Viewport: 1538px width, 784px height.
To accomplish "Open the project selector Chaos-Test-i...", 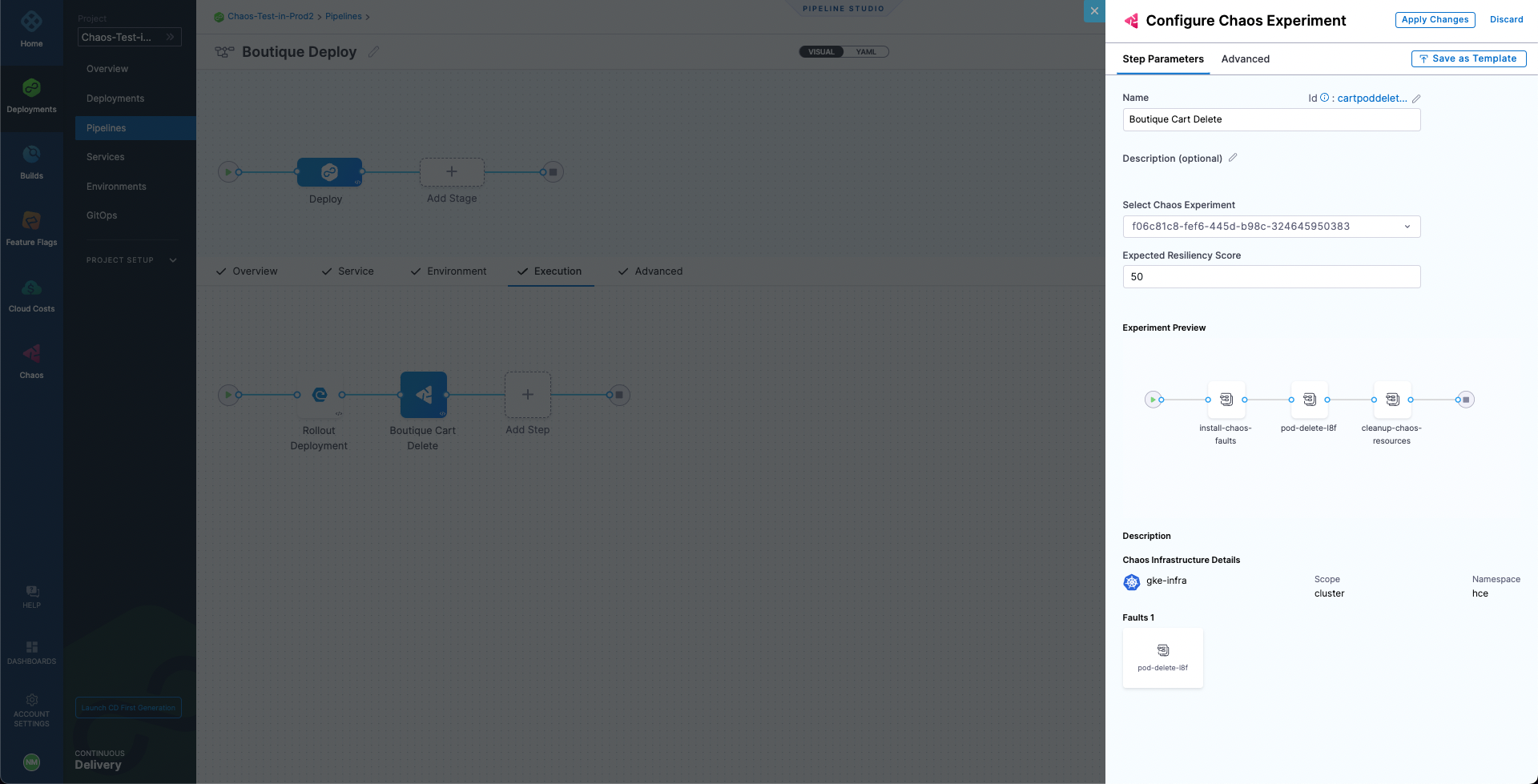I will 129,37.
